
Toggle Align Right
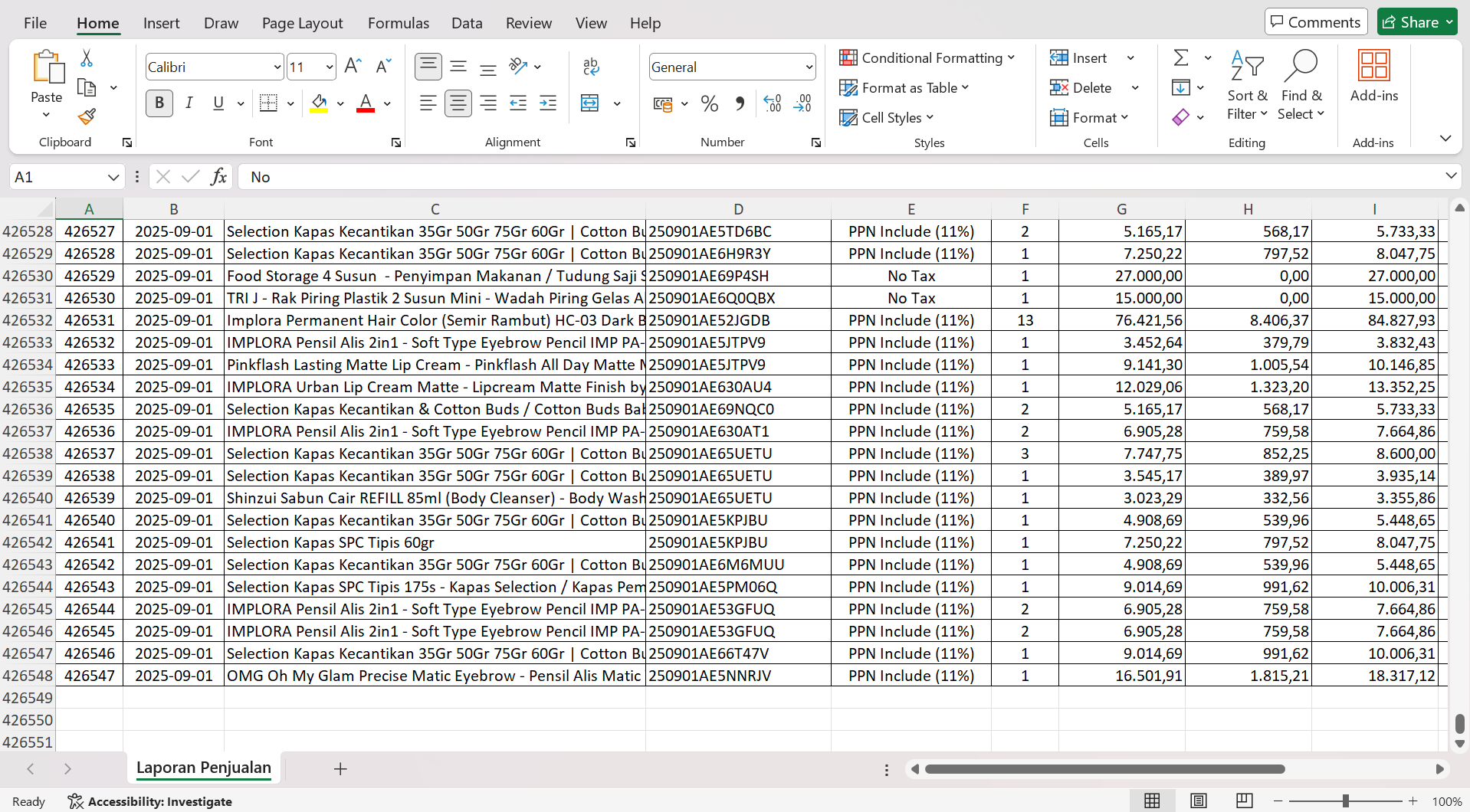(x=488, y=103)
